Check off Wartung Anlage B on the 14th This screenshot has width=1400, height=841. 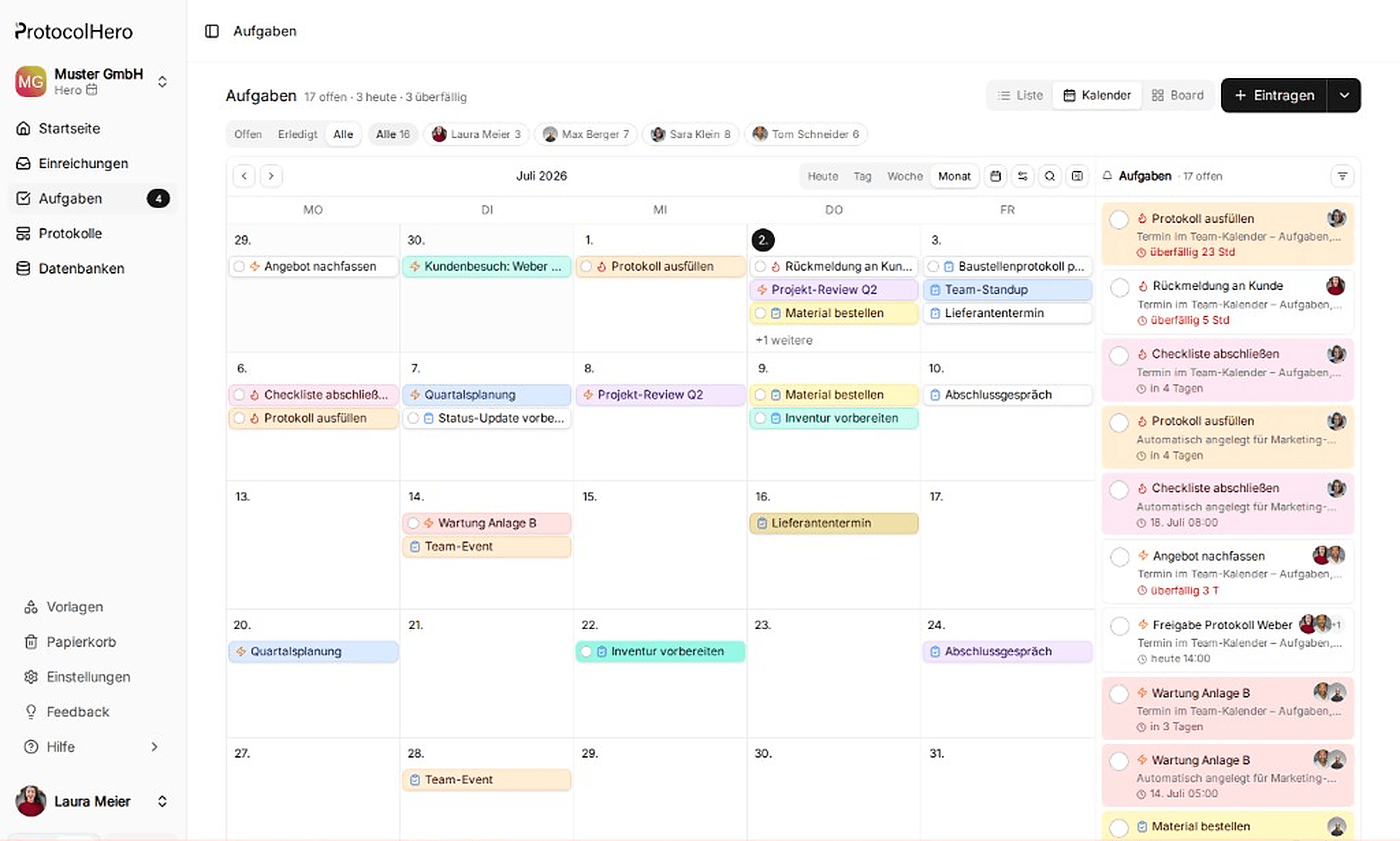point(414,524)
